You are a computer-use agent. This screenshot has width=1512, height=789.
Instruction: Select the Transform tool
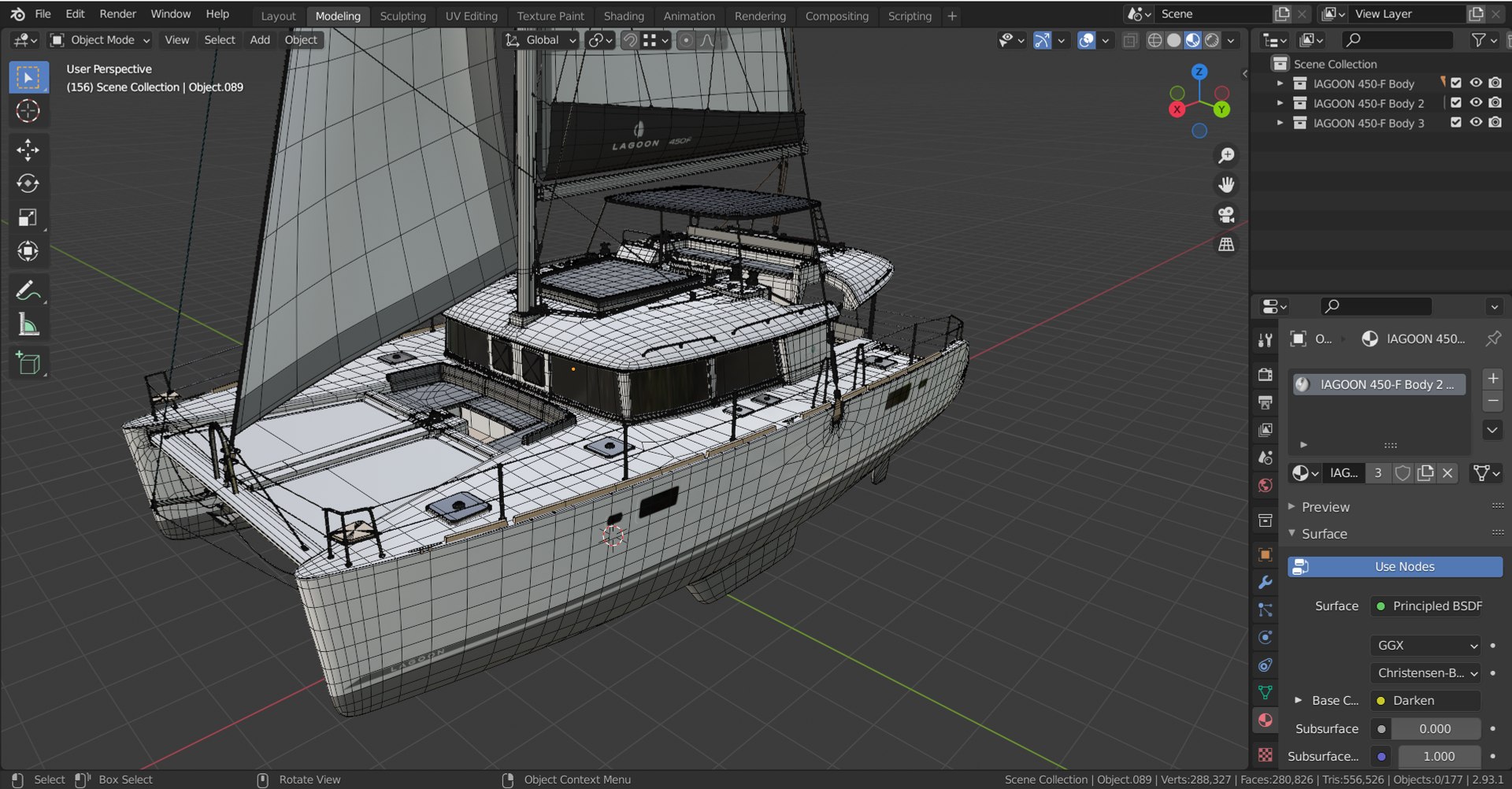28,251
